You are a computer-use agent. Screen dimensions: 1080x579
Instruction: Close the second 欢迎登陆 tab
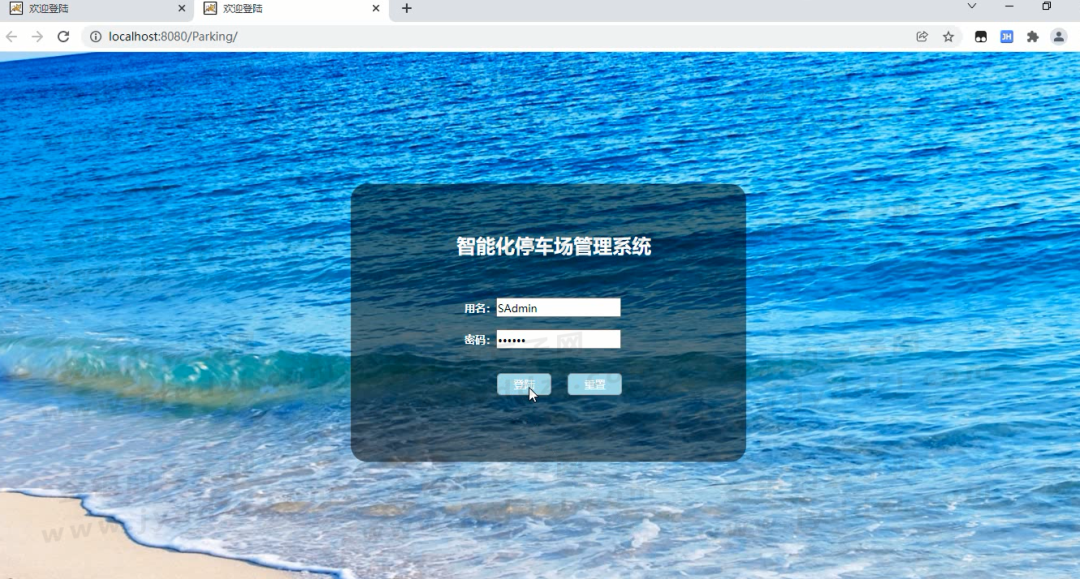376,8
